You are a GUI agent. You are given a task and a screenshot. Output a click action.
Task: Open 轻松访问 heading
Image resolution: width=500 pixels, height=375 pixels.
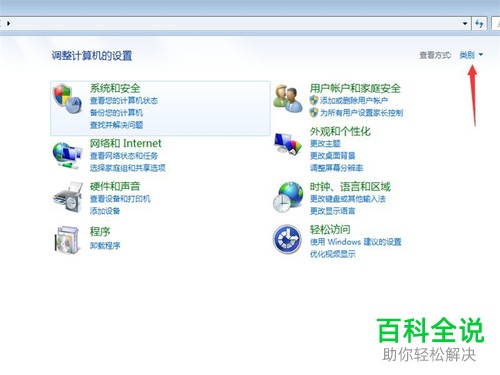(330, 229)
